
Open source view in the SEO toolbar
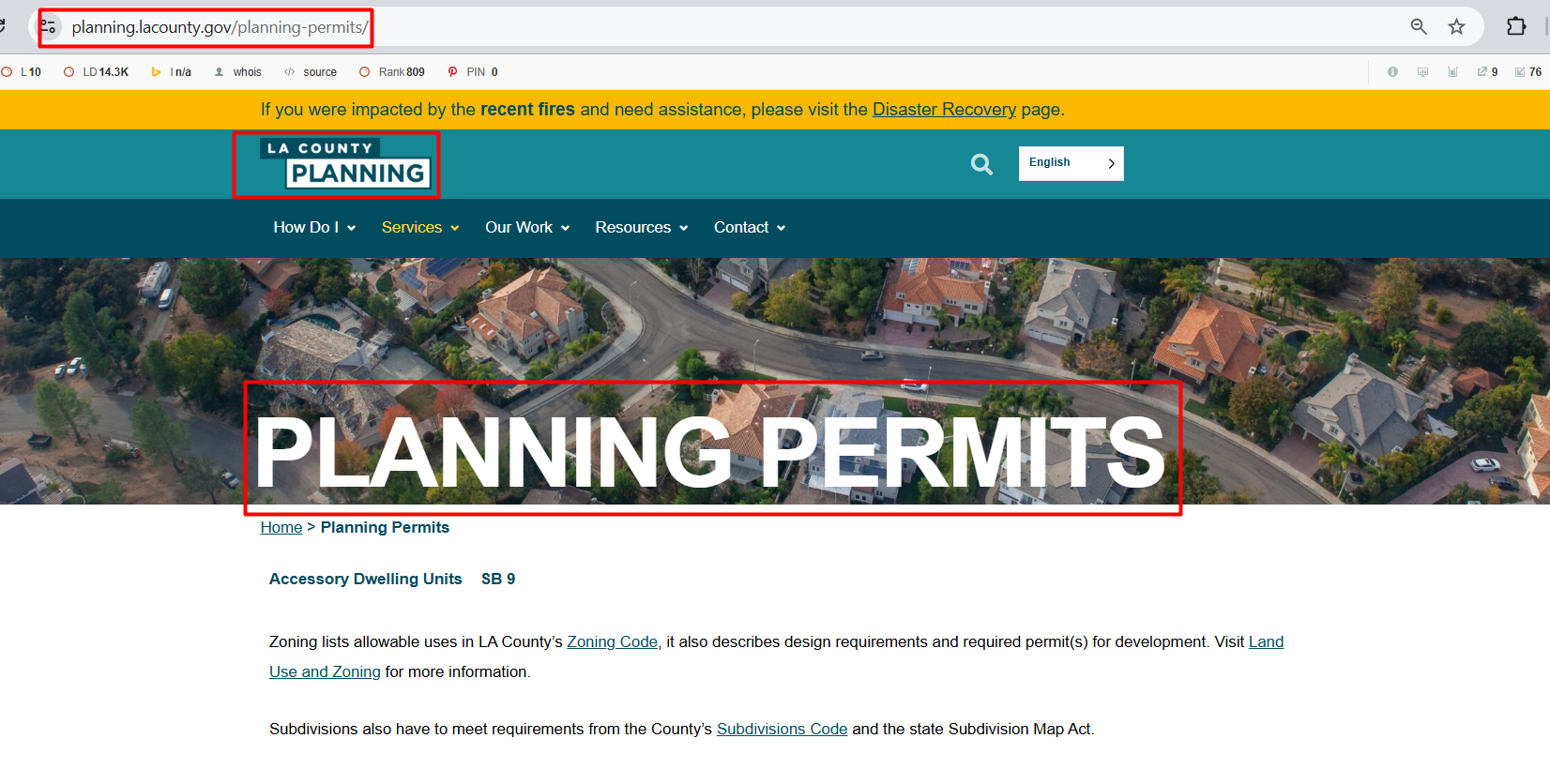(x=311, y=72)
